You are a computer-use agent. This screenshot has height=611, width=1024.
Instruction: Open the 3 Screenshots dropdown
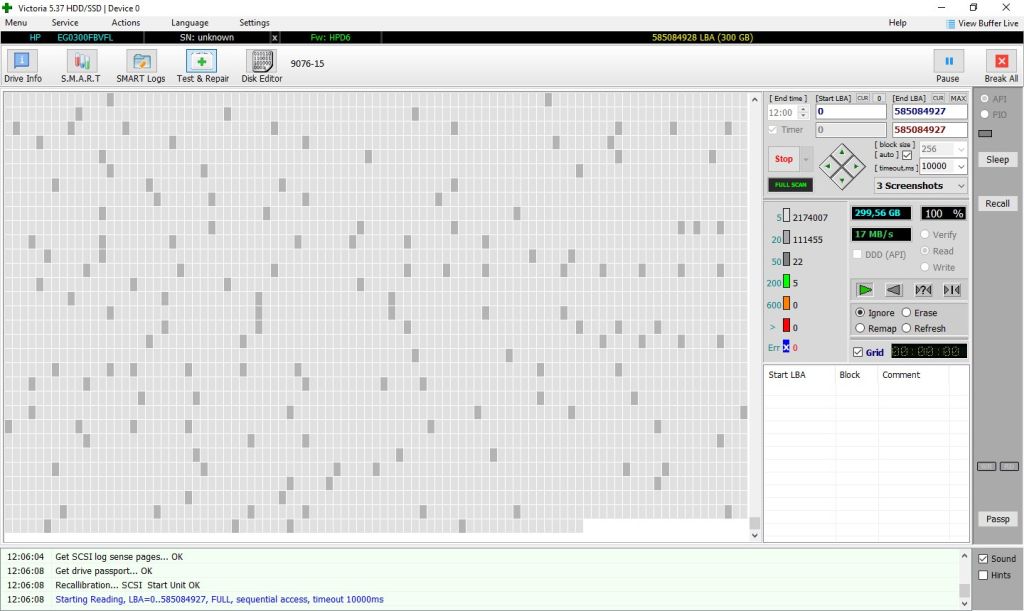point(921,186)
